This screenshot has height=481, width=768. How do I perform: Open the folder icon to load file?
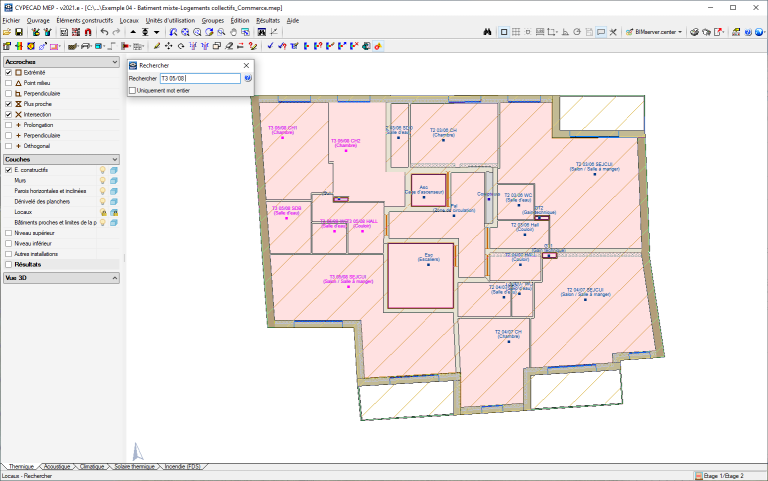(6, 32)
